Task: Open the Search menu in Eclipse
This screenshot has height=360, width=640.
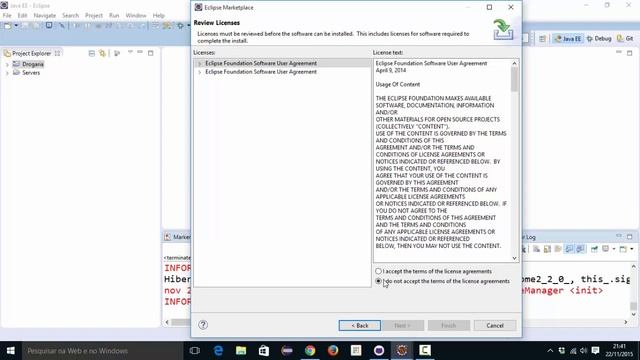Action: click(70, 16)
